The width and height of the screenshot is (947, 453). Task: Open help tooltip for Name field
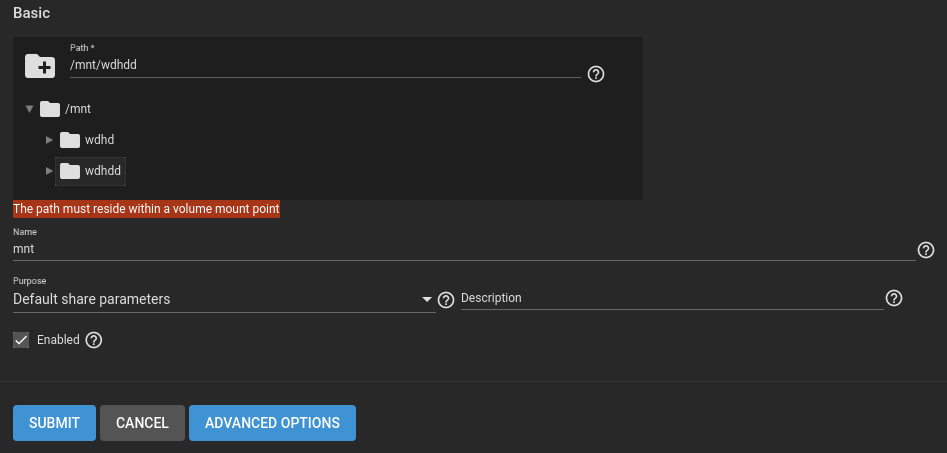click(926, 250)
